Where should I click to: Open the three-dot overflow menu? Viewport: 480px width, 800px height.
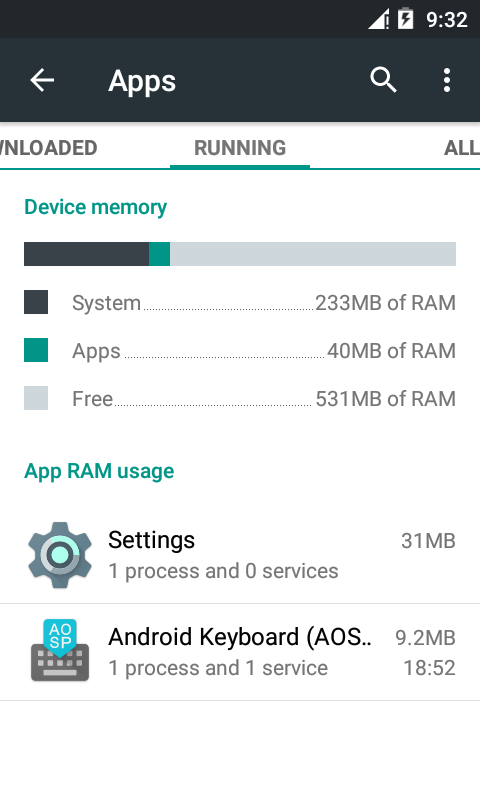[447, 80]
